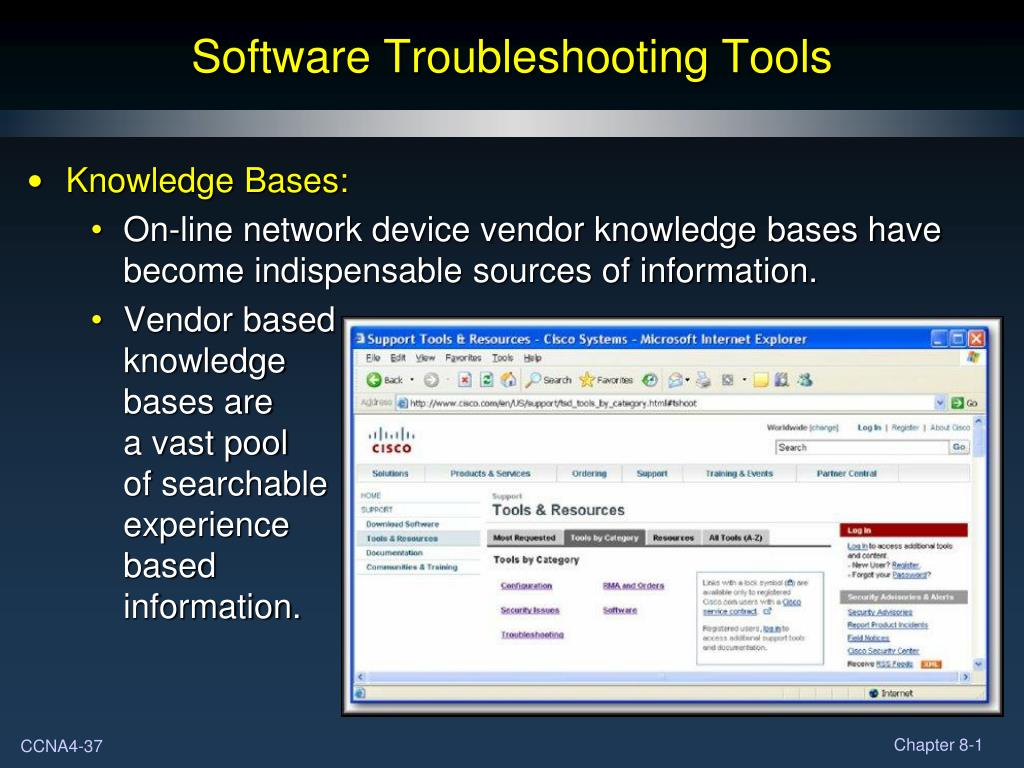Click the green Go button by address bar
The height and width of the screenshot is (768, 1024).
[965, 403]
